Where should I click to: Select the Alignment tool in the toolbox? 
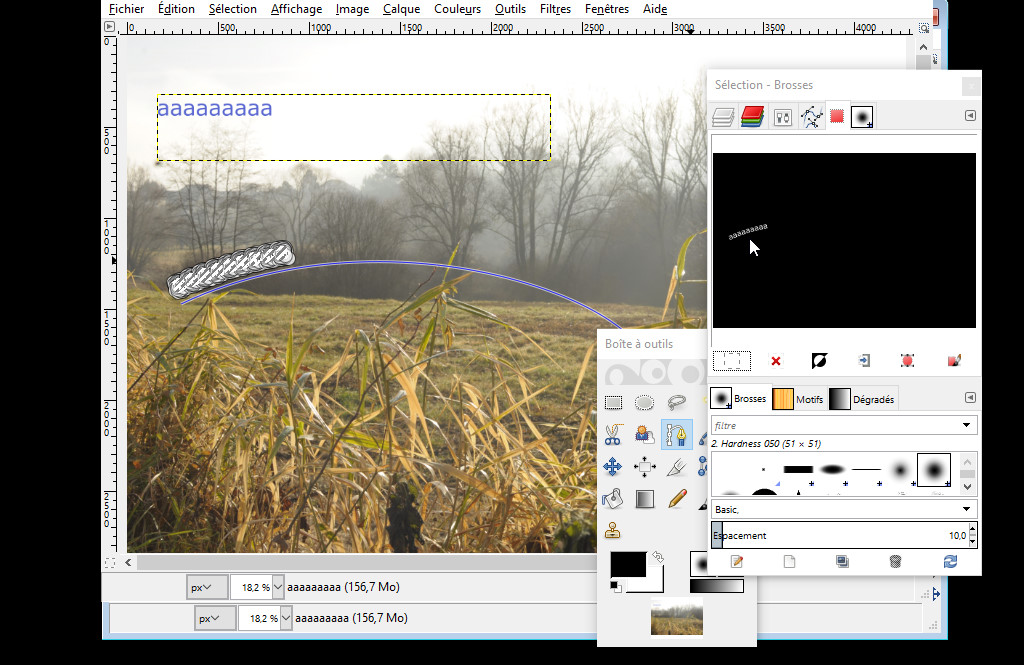(645, 466)
